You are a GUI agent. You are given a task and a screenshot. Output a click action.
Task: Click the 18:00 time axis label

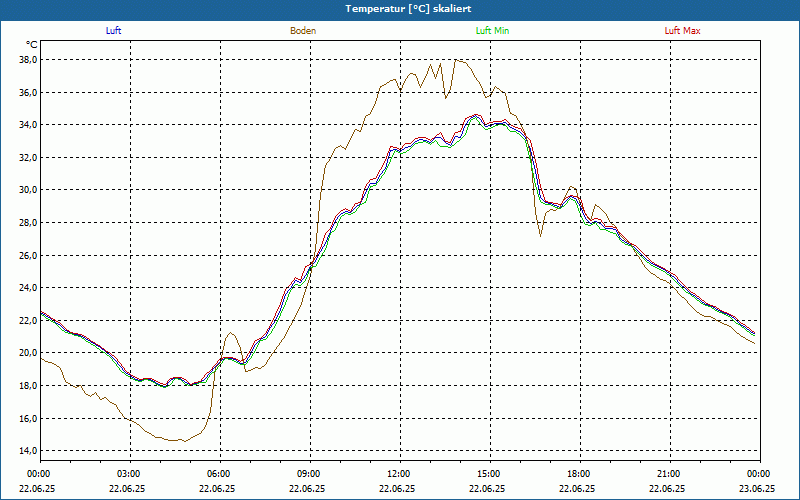click(578, 474)
